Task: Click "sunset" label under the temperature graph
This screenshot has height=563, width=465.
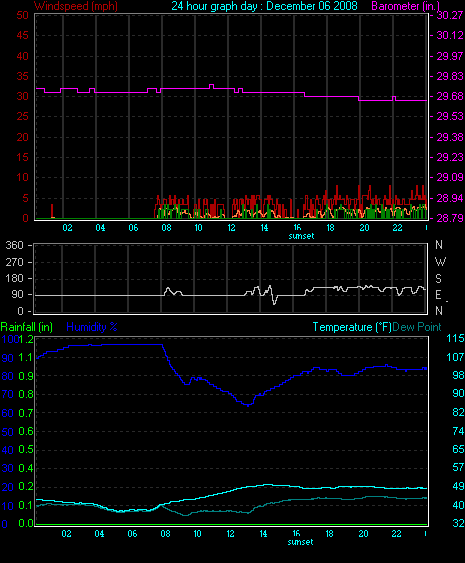Action: (300, 542)
